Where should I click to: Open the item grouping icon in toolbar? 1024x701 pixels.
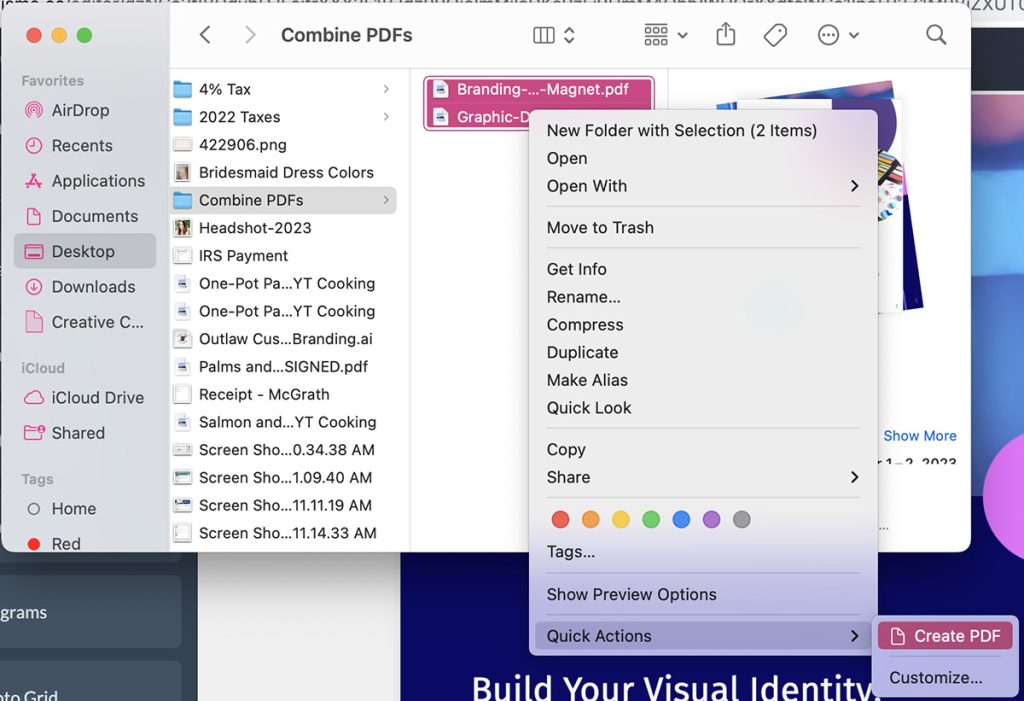click(655, 34)
